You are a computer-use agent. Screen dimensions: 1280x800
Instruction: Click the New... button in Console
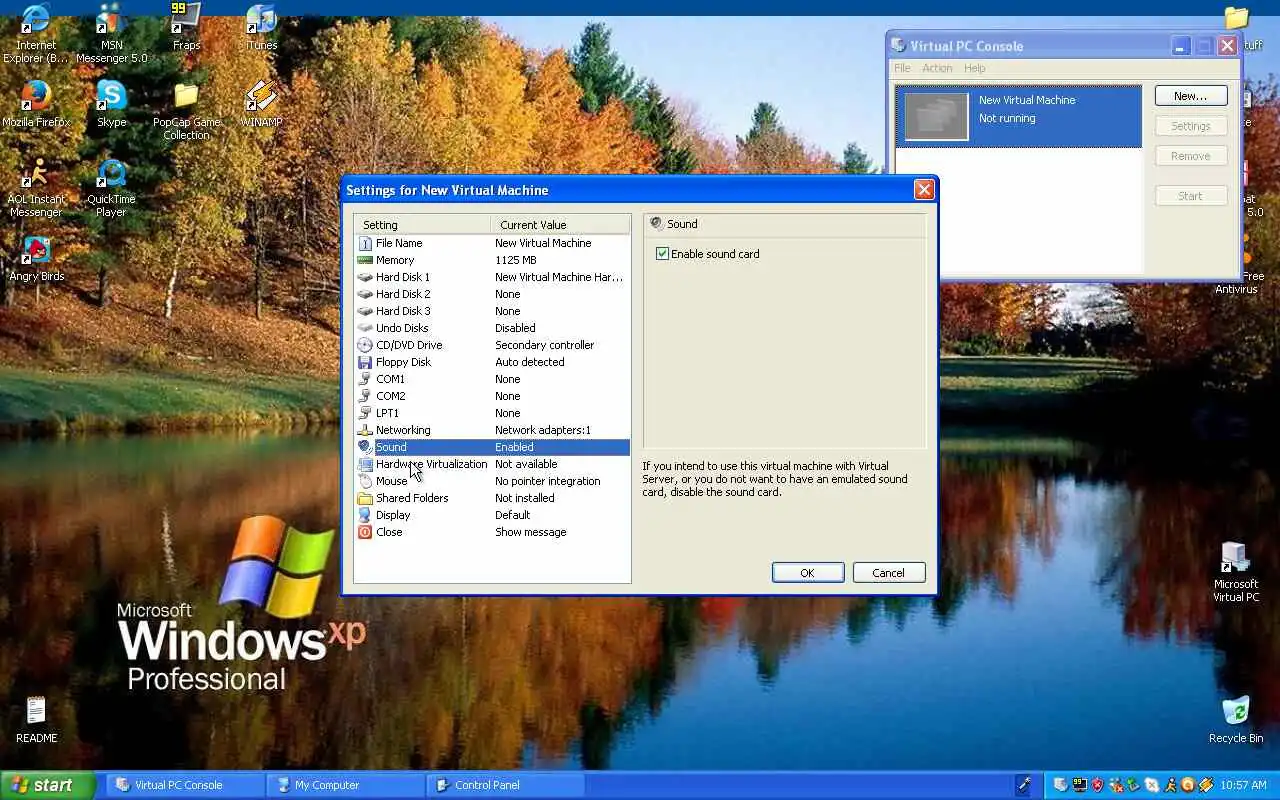click(1191, 96)
